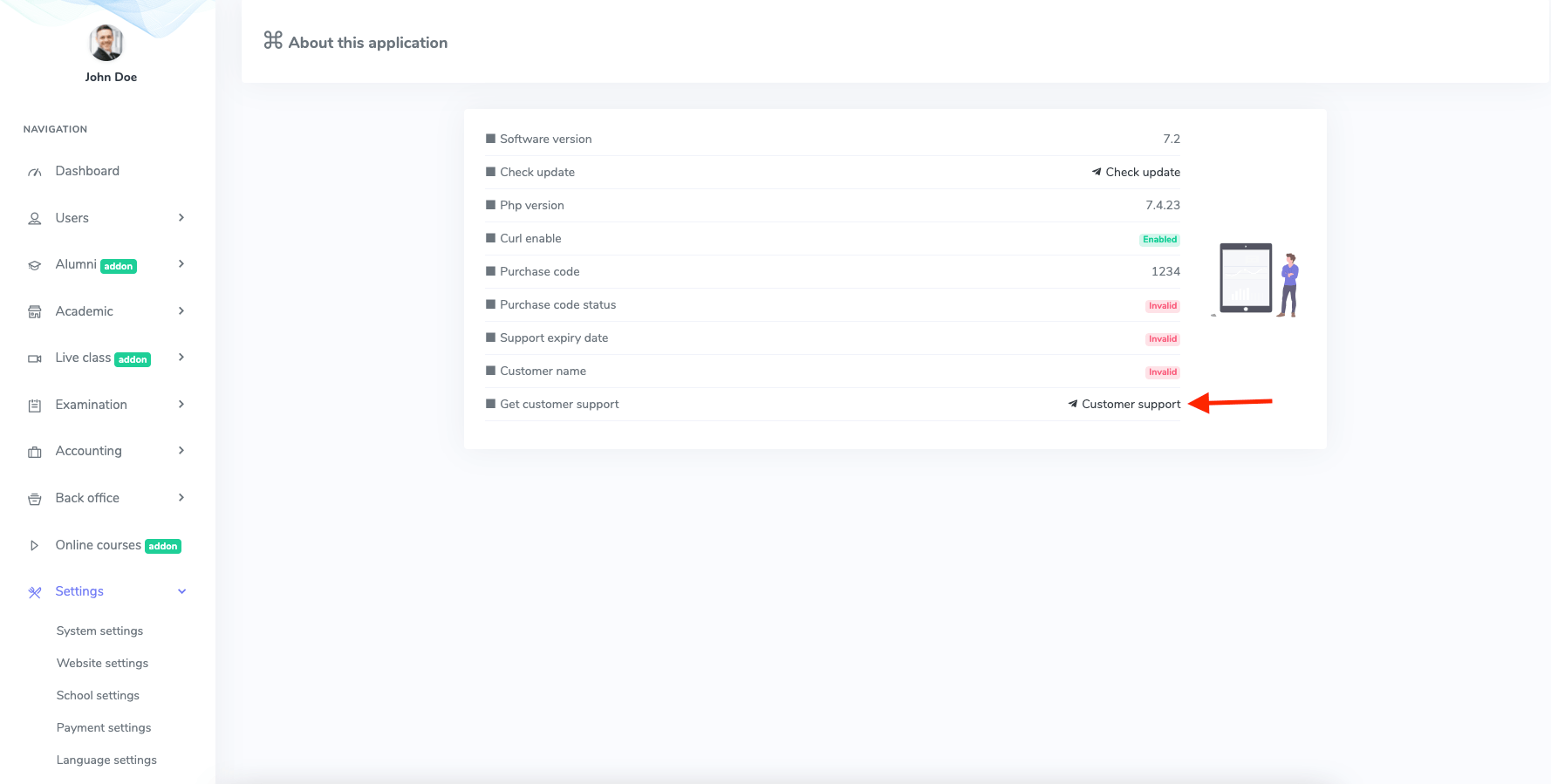Click the Alumni graduation cap icon

(35, 265)
